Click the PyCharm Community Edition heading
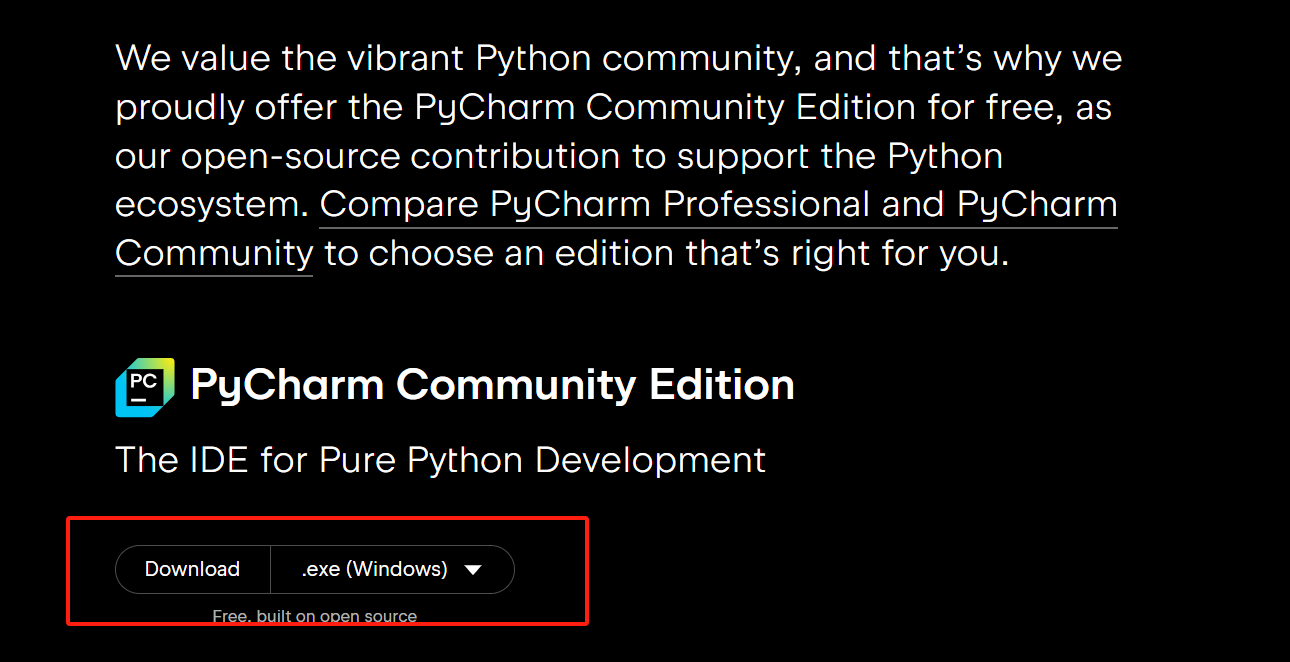Screen dimensions: 1290x662 (492, 385)
